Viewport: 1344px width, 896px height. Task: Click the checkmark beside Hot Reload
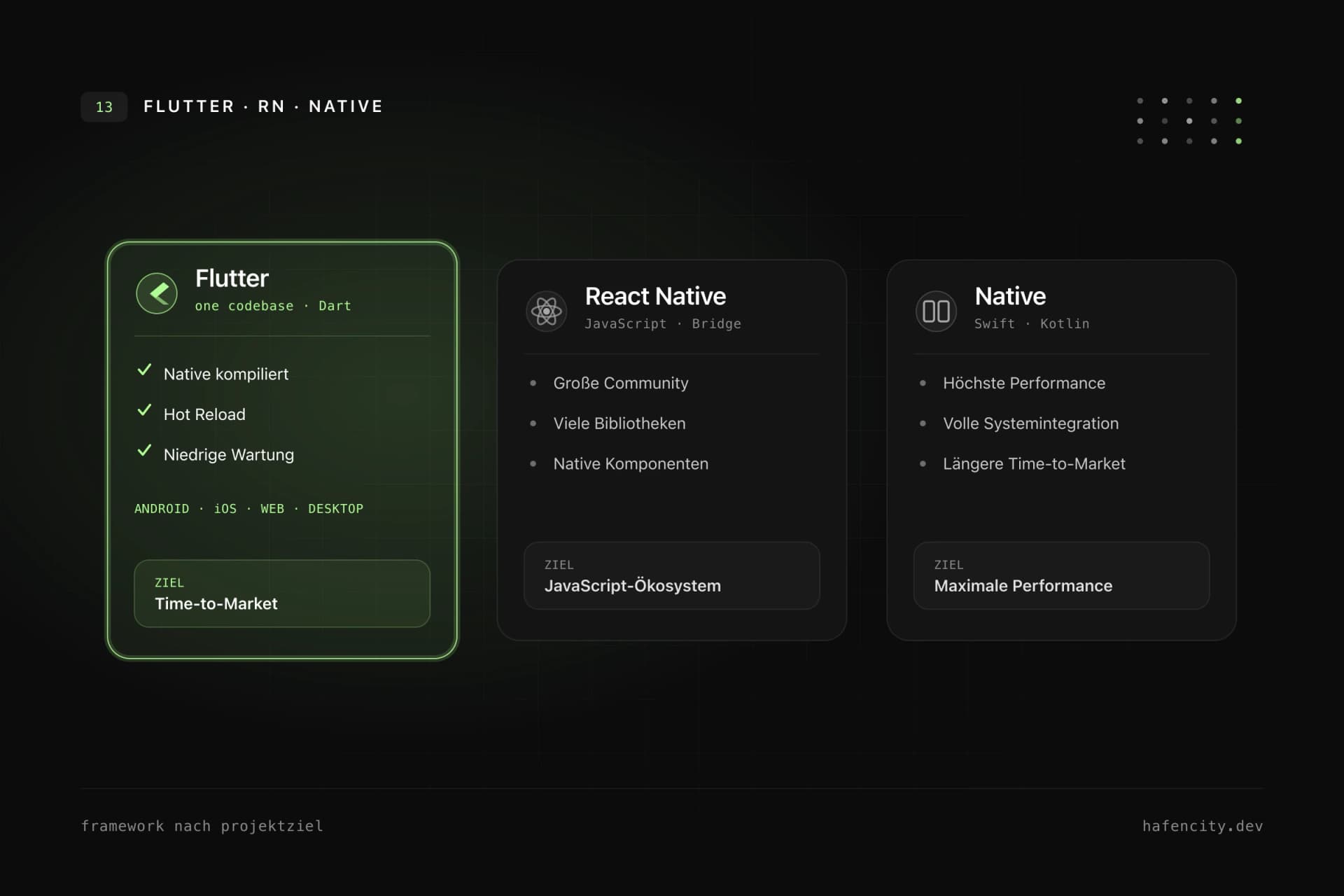tap(144, 410)
